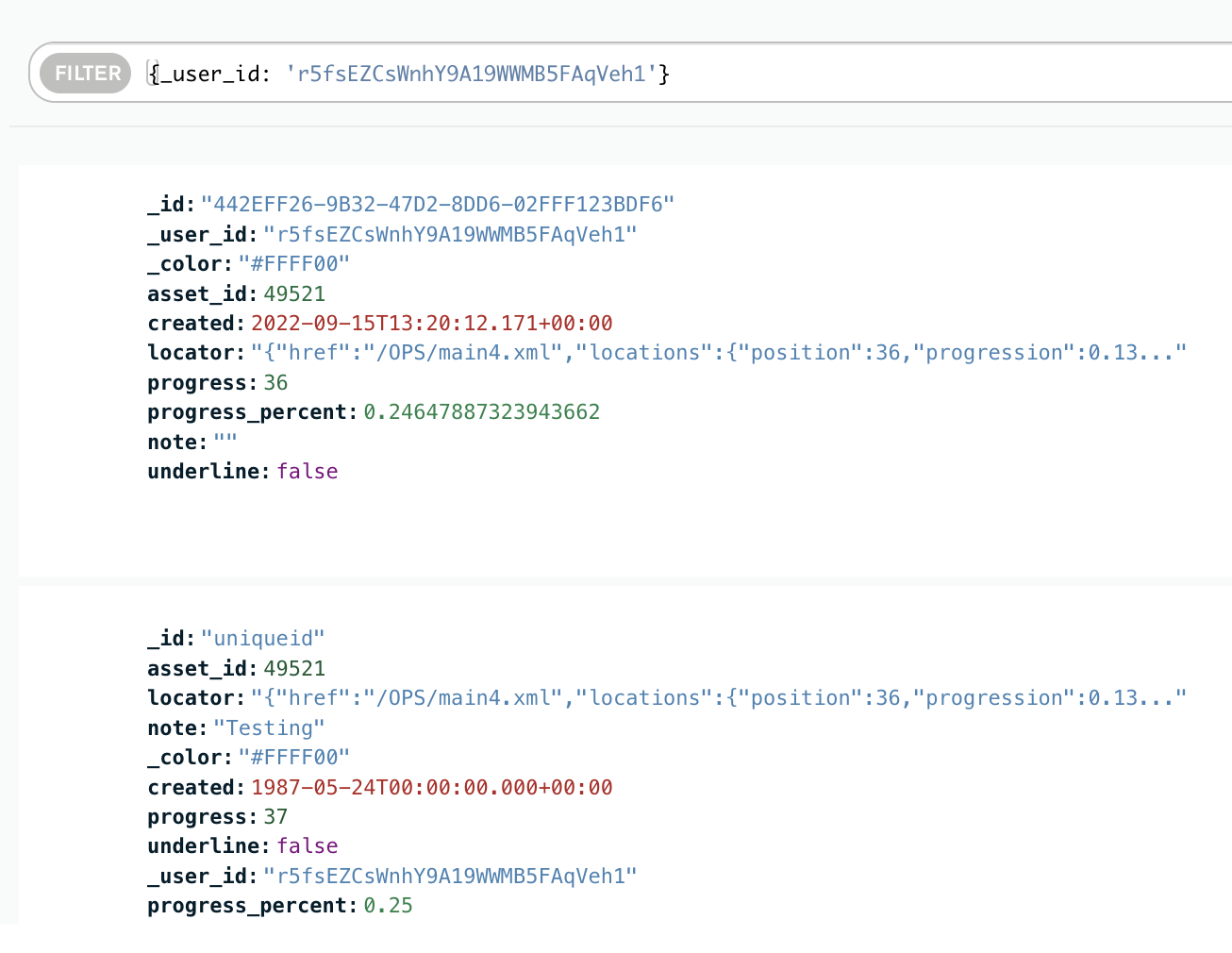Click the locator string in second document
Viewport: 1232px width, 953px height.
pyautogui.click(x=717, y=698)
